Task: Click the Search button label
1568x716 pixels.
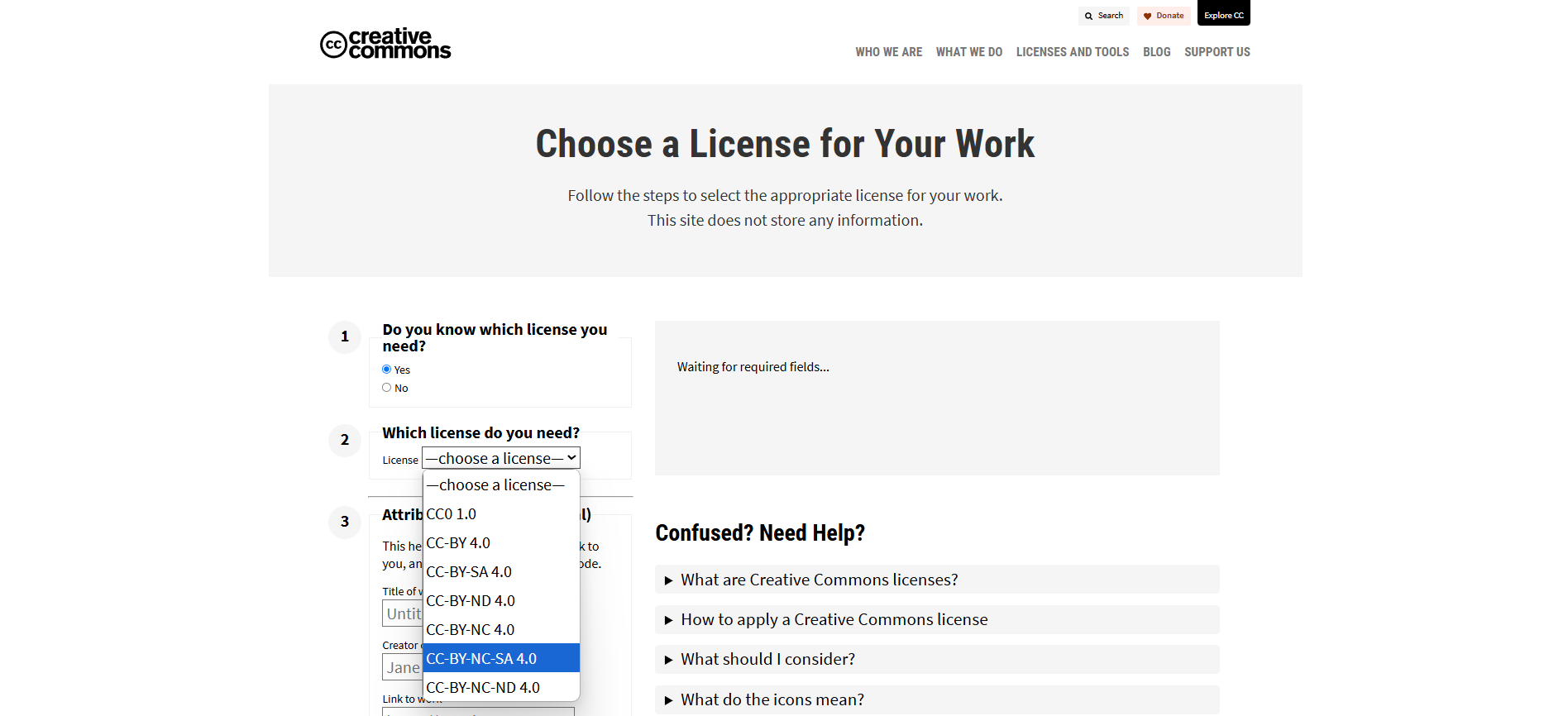Action: click(x=1111, y=16)
